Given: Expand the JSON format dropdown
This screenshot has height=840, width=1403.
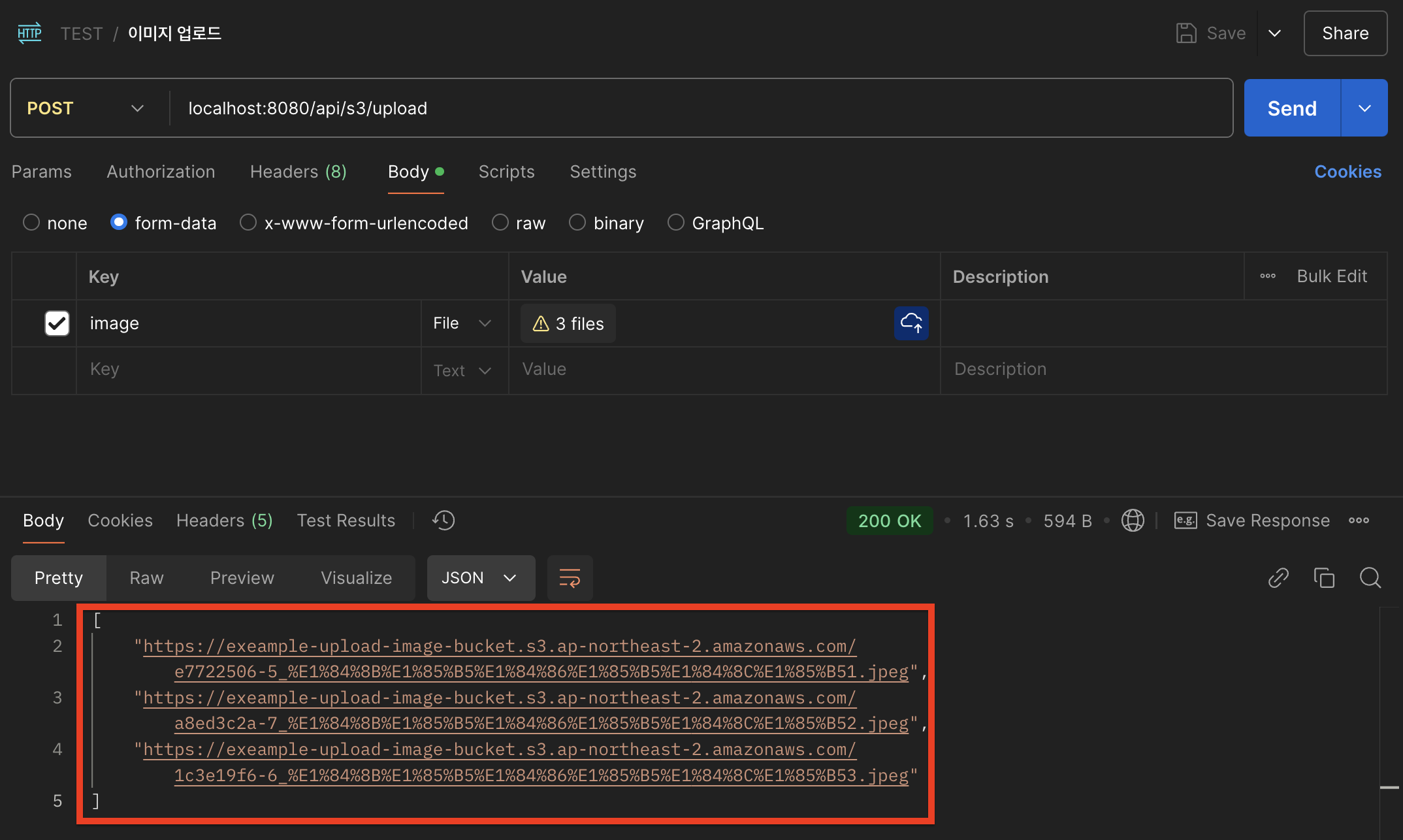Looking at the screenshot, I should pyautogui.click(x=480, y=578).
